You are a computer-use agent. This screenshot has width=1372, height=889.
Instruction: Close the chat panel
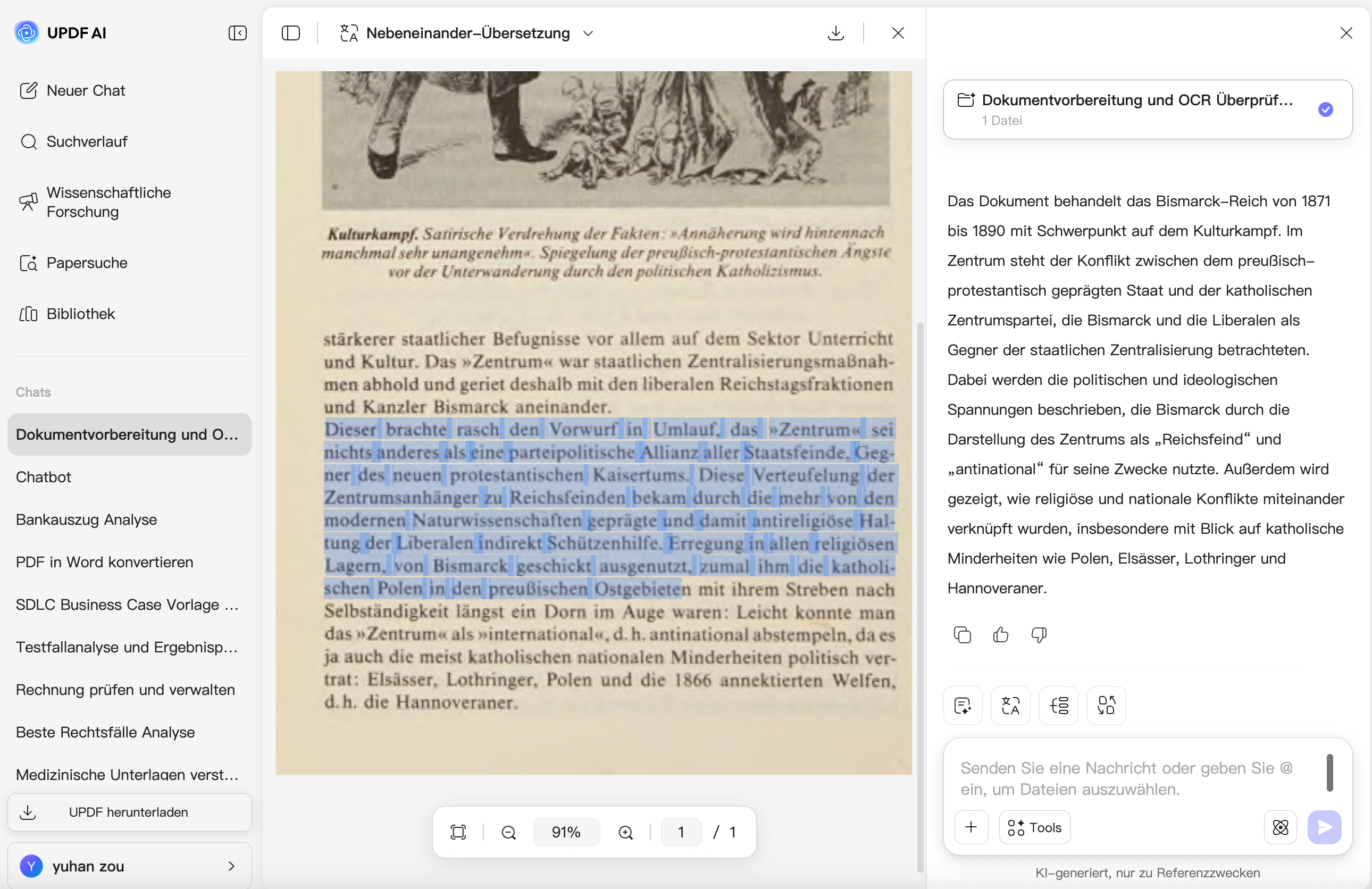coord(1346,33)
